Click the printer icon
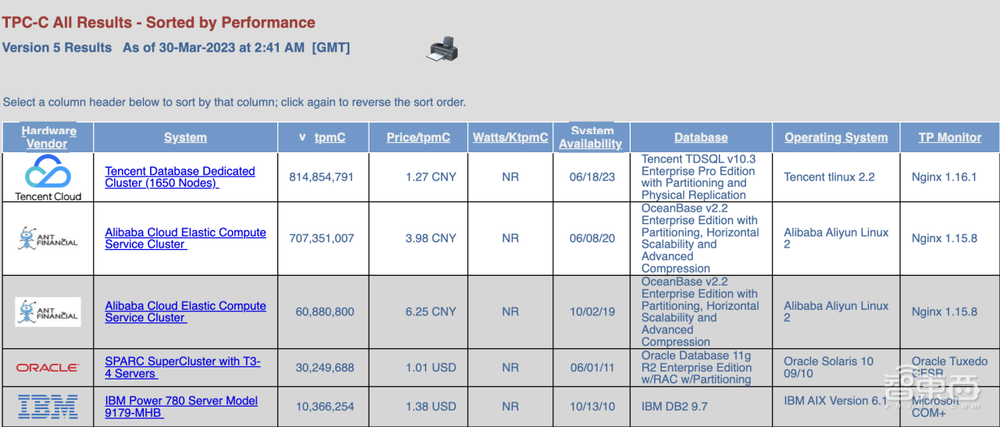Image resolution: width=1000 pixels, height=427 pixels. point(444,47)
